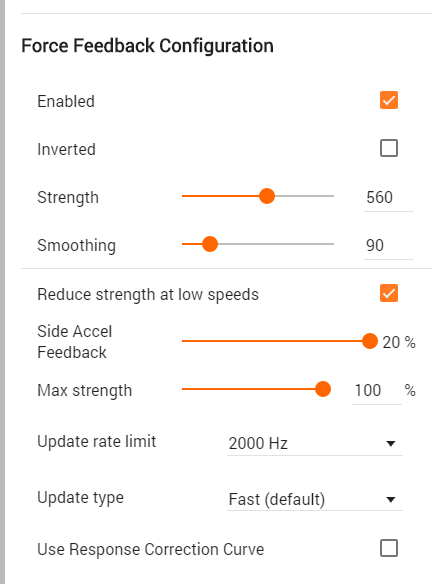
Task: Open the Update type dropdown
Action: click(315, 499)
